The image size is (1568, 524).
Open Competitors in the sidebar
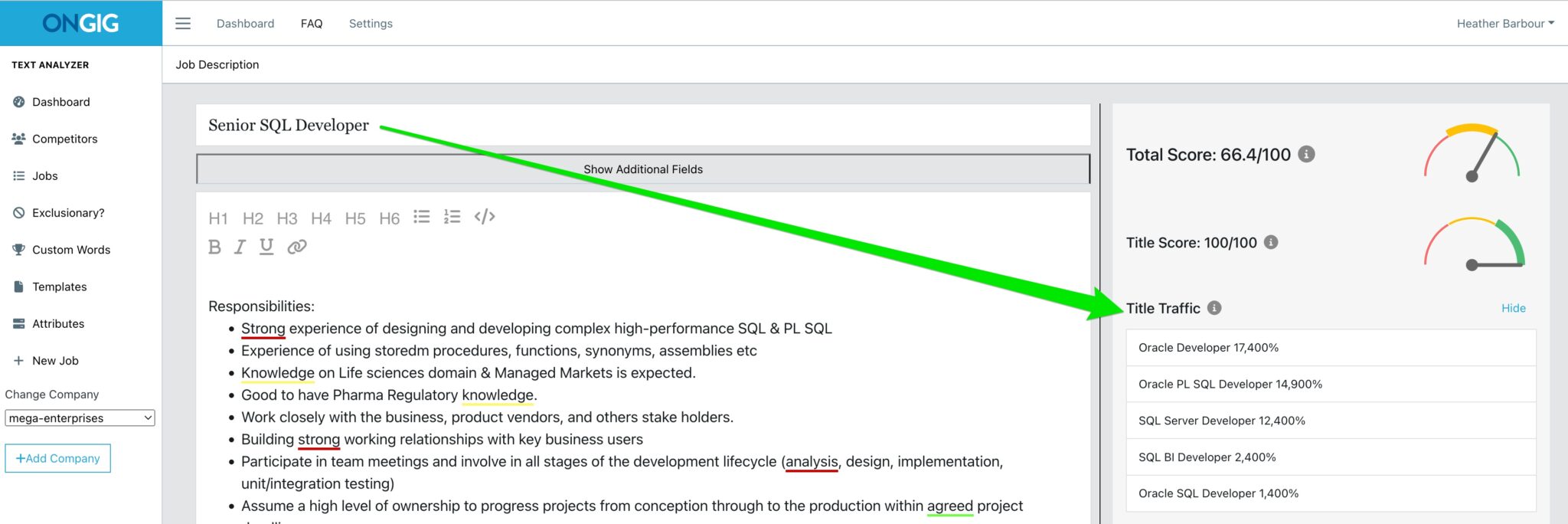coord(64,139)
